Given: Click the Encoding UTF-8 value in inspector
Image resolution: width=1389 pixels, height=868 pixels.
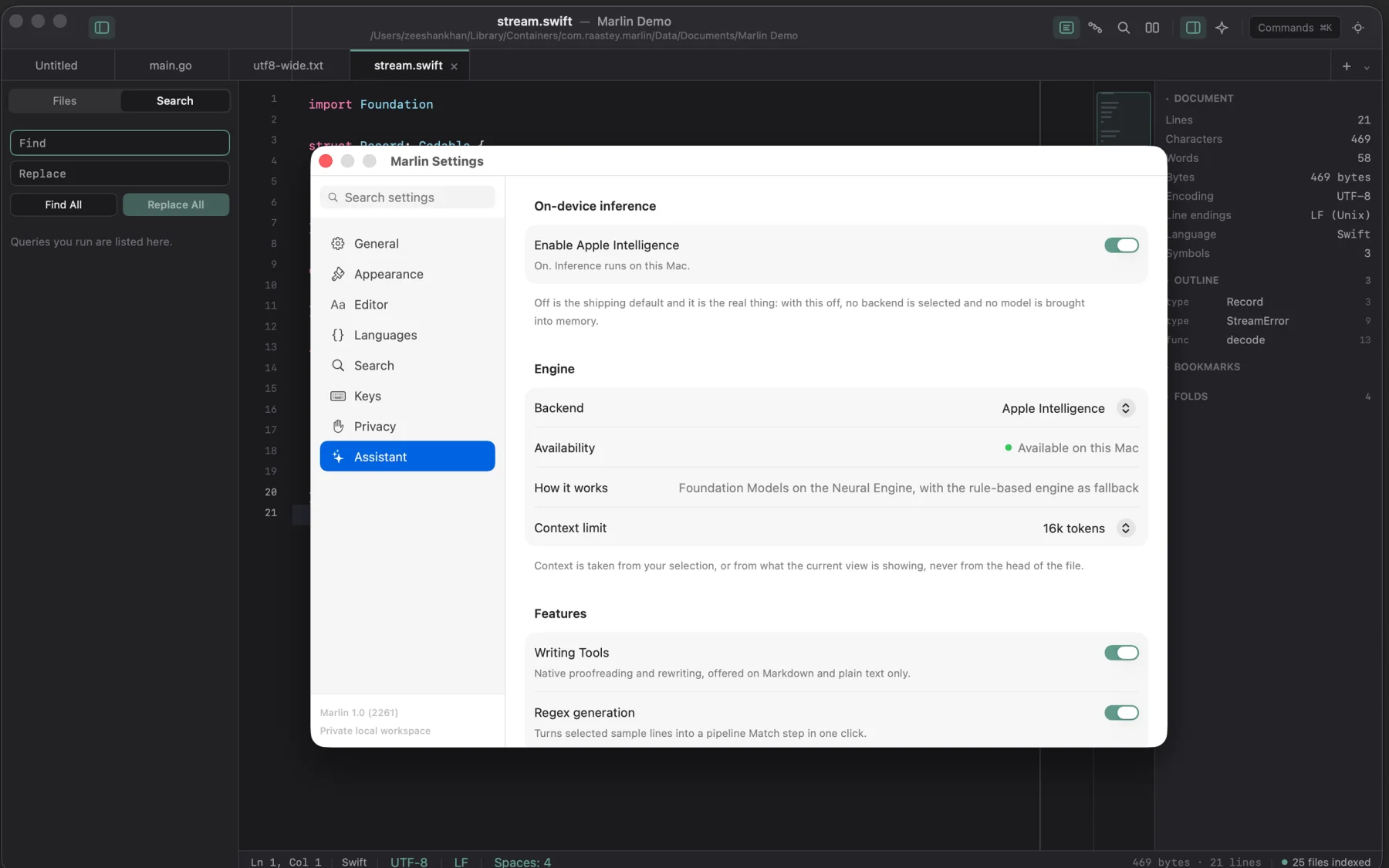Looking at the screenshot, I should point(1354,196).
